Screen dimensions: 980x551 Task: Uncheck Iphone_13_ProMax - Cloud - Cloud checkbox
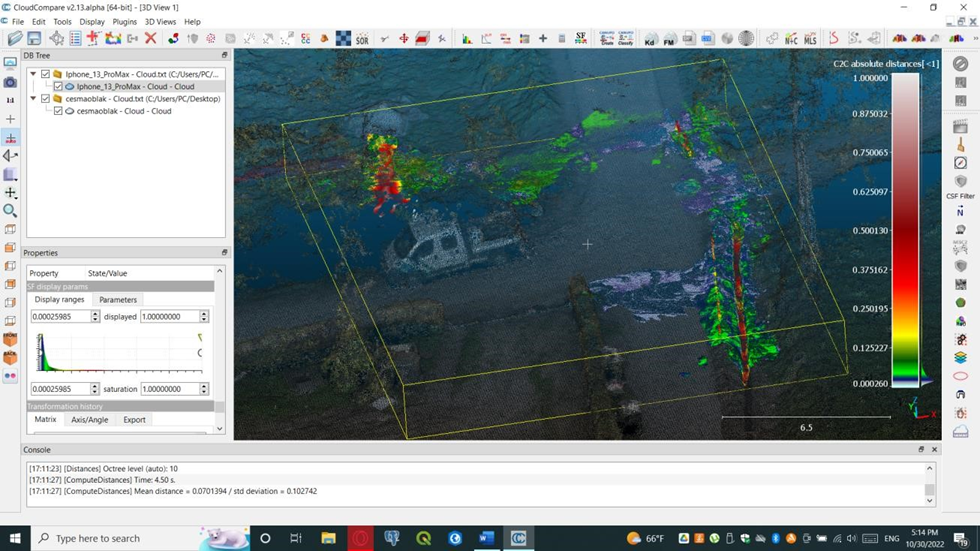point(58,86)
